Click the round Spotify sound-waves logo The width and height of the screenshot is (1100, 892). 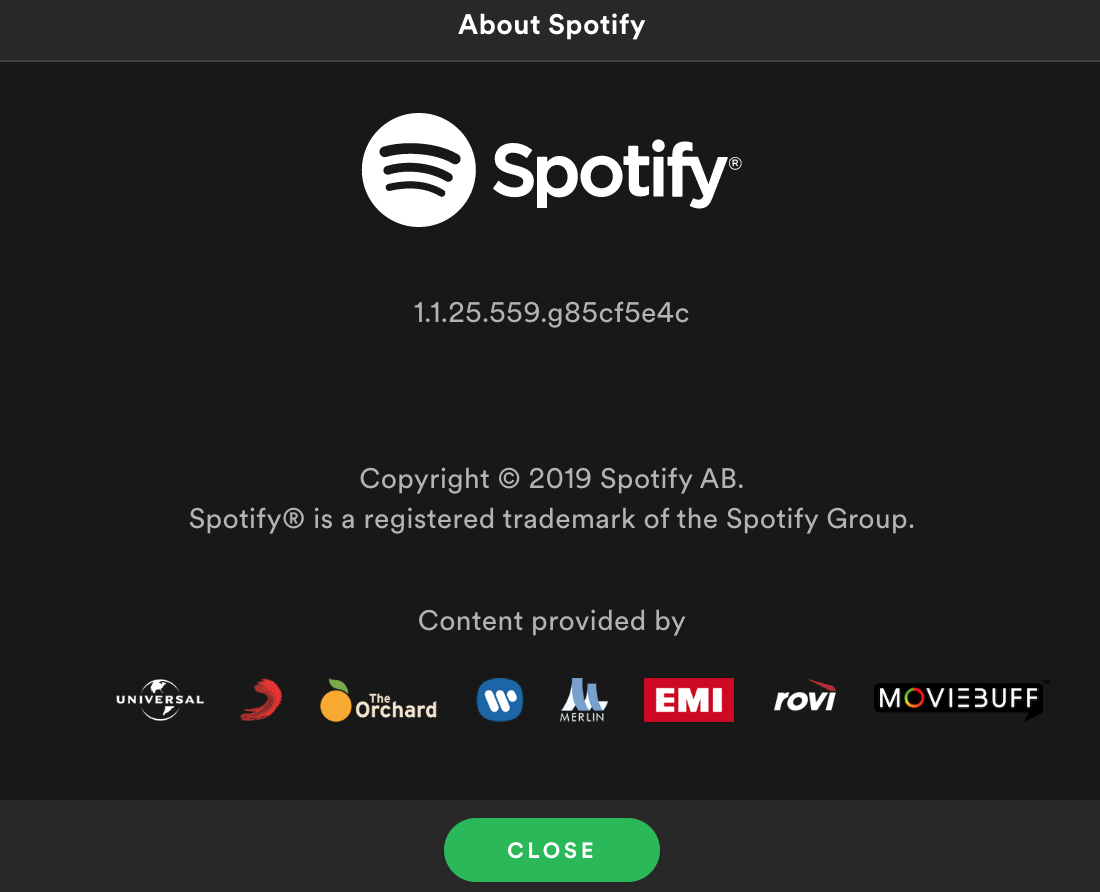pyautogui.click(x=419, y=170)
